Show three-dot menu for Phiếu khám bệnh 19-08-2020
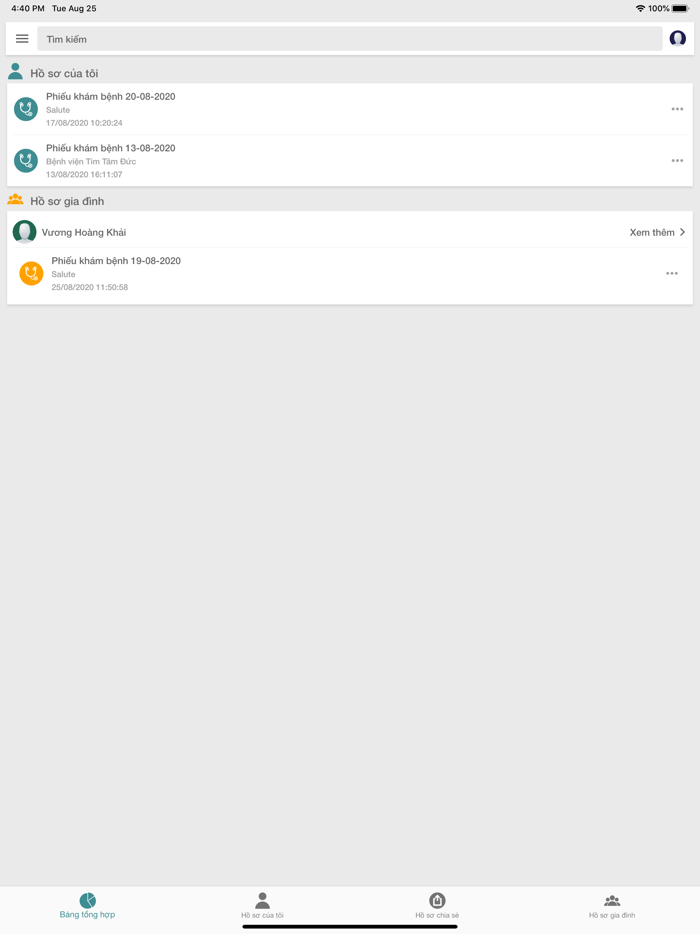700x934 pixels. (x=672, y=273)
